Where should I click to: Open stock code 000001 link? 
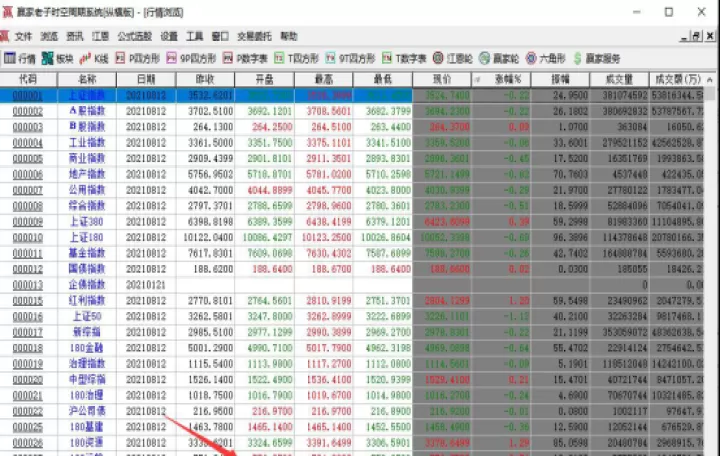[28, 96]
